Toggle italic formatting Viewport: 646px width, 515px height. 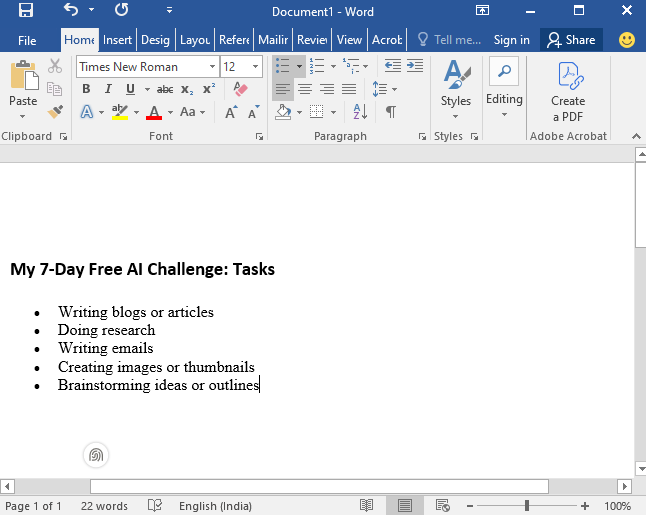(108, 89)
